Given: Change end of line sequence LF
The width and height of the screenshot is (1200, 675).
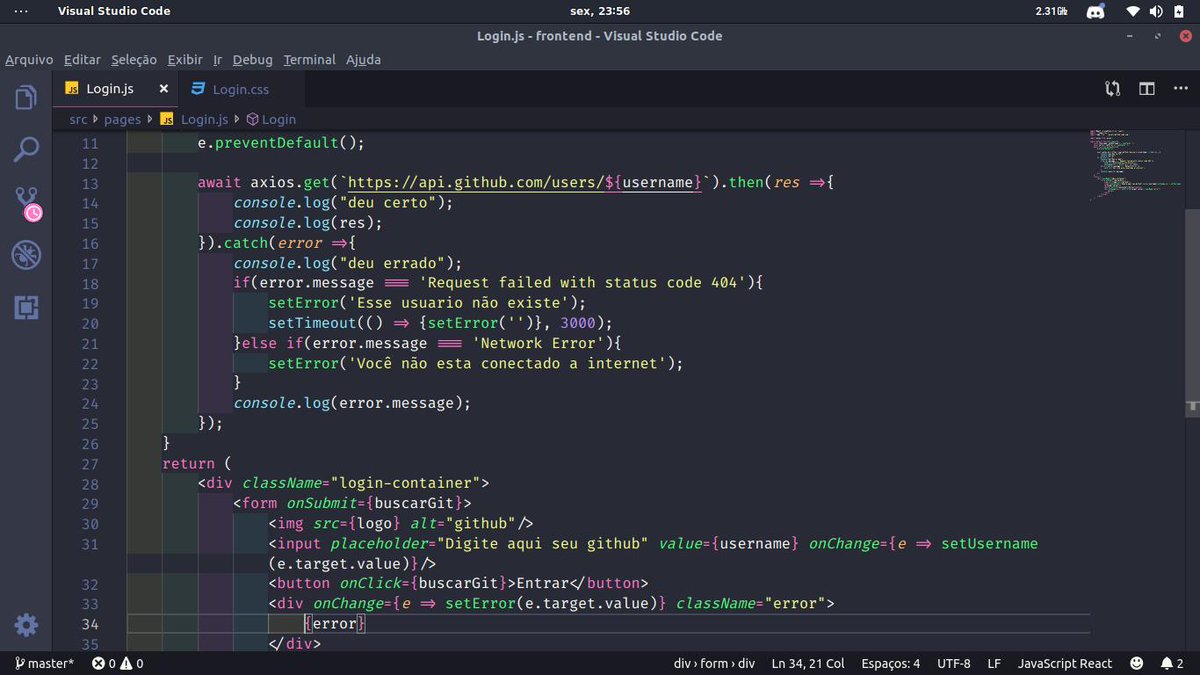Looking at the screenshot, I should [x=994, y=663].
